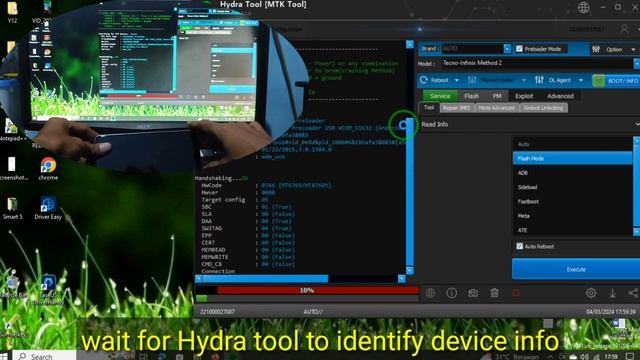Click the share icon in bottom toolbar
Screen dimensions: 640x360
[633, 293]
